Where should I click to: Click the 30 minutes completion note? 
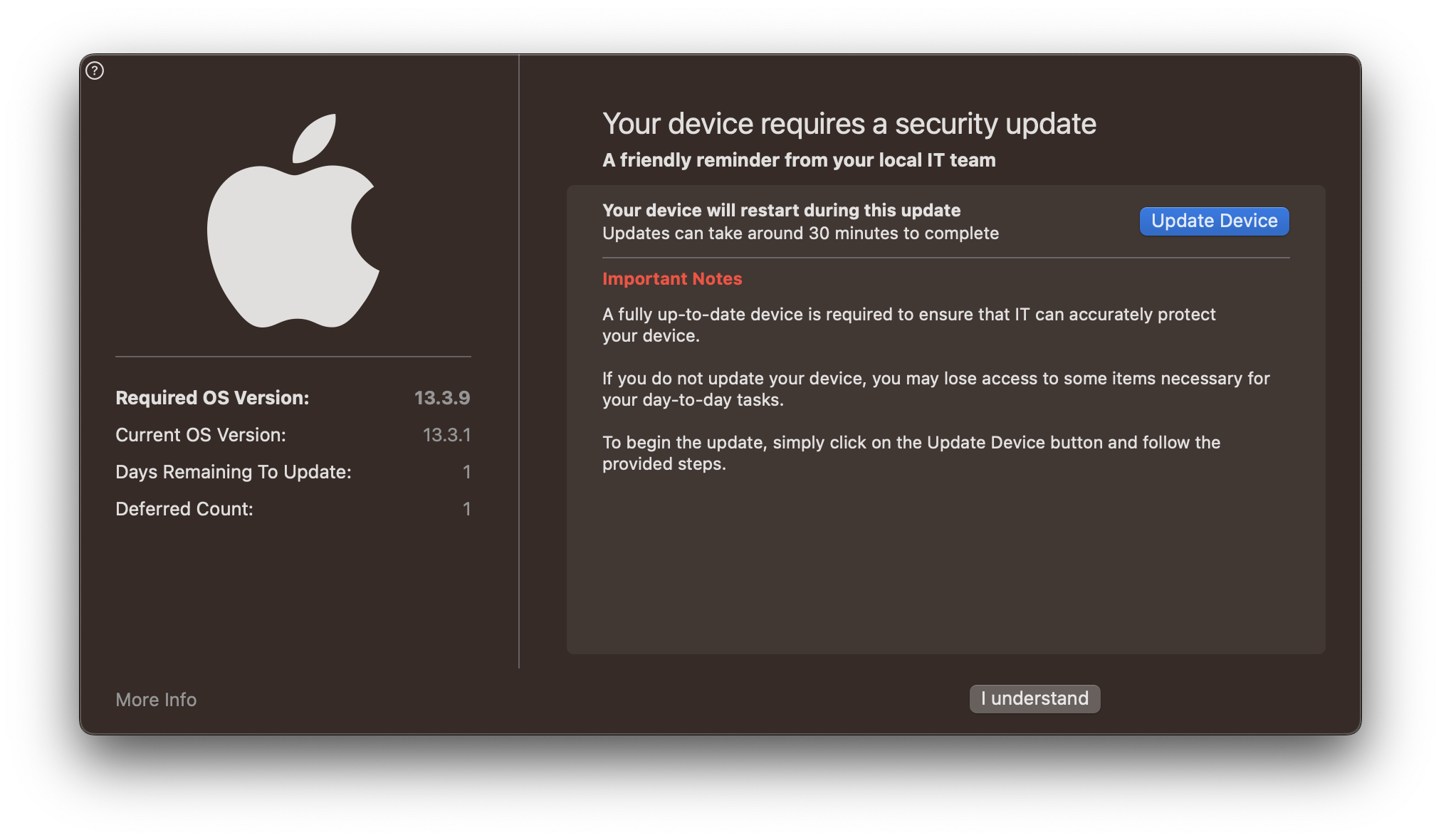point(800,233)
